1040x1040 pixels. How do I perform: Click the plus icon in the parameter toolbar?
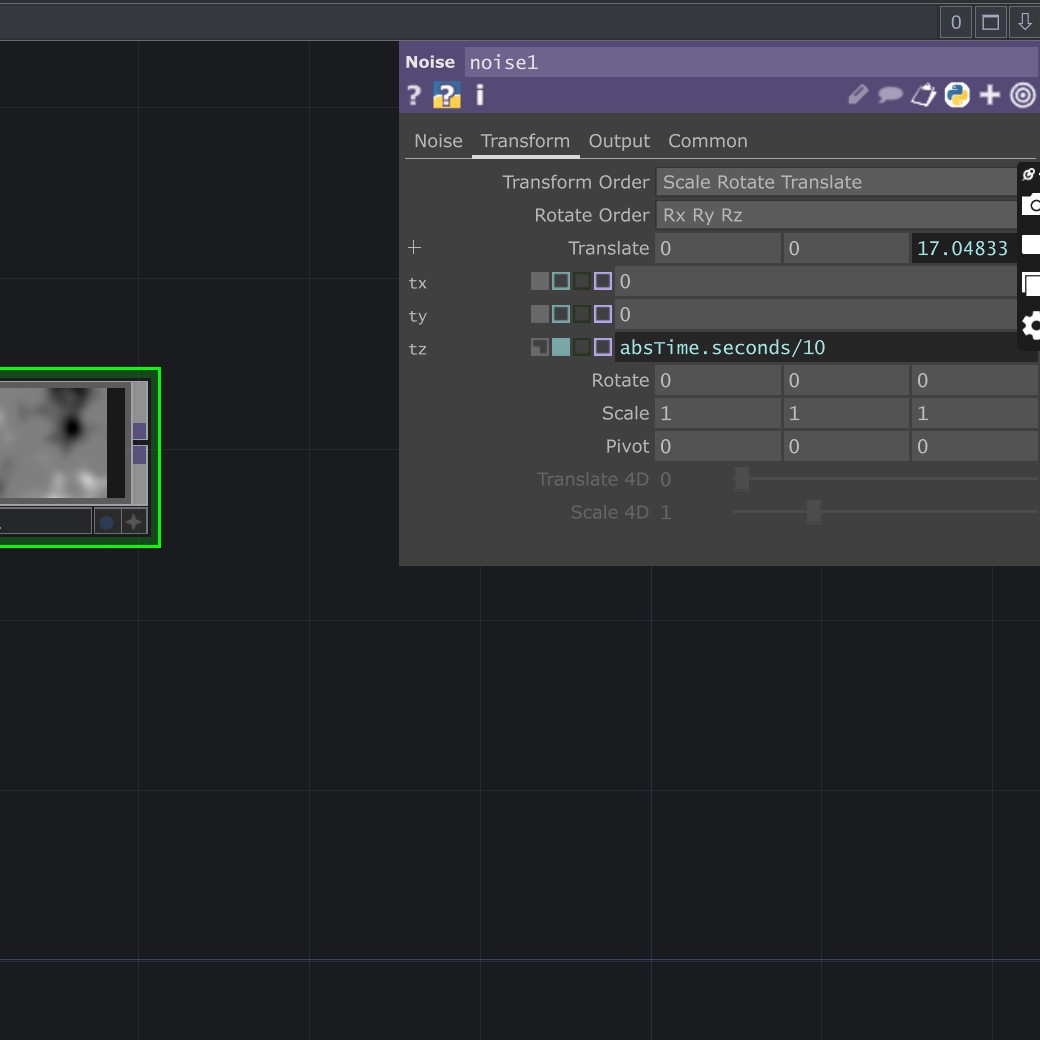(989, 95)
